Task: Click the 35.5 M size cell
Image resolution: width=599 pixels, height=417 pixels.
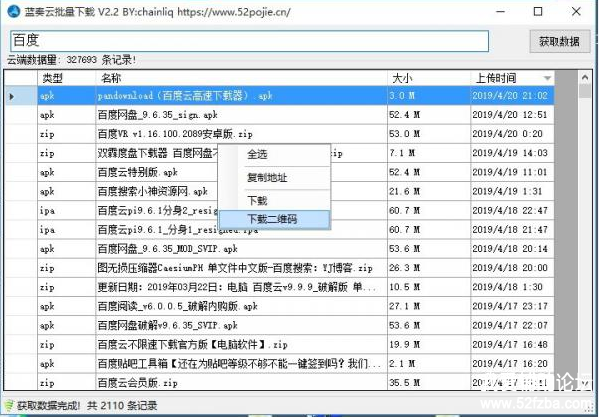Action: tap(429, 382)
